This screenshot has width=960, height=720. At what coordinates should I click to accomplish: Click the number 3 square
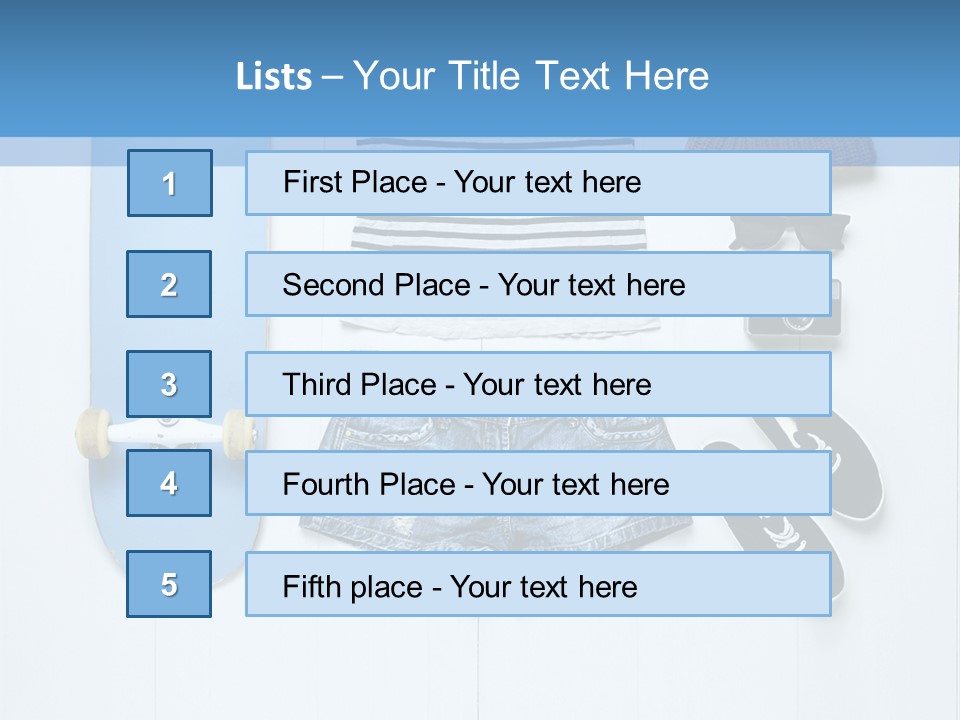point(169,384)
